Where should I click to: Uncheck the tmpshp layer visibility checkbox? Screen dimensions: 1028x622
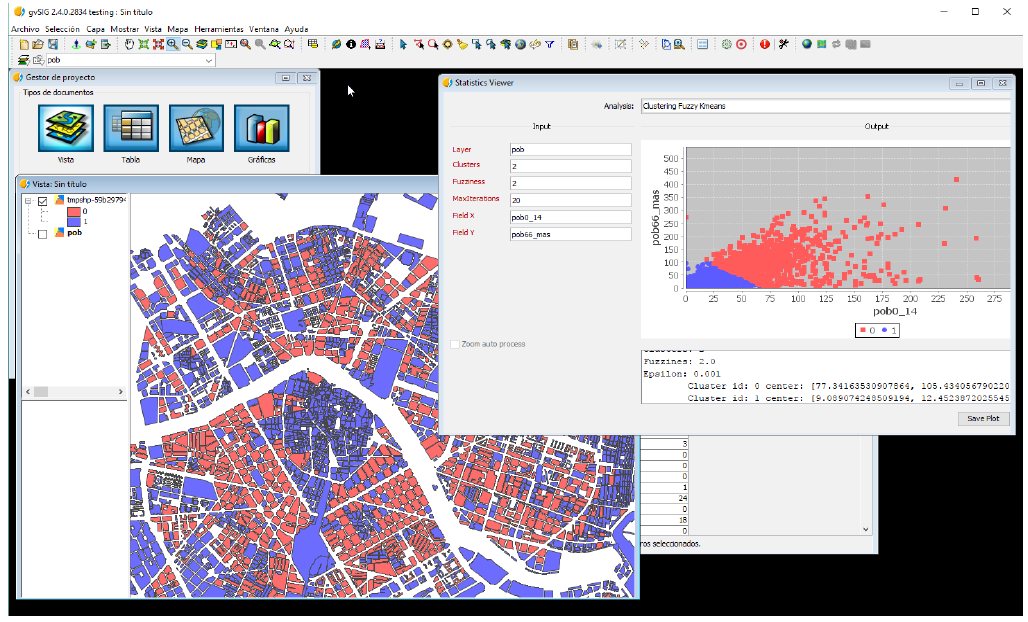click(x=43, y=201)
